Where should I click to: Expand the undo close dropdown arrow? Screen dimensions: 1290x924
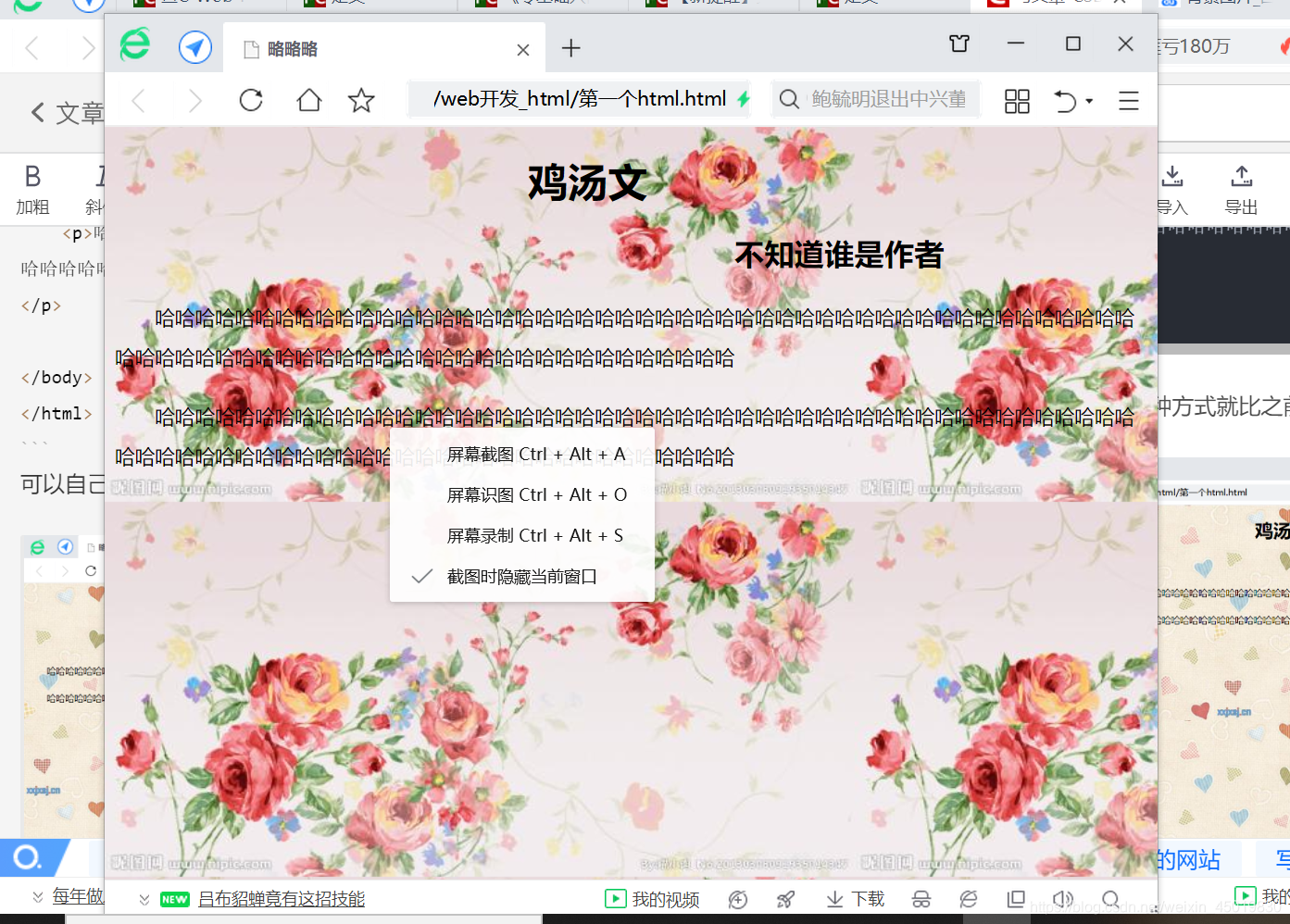(x=1089, y=101)
